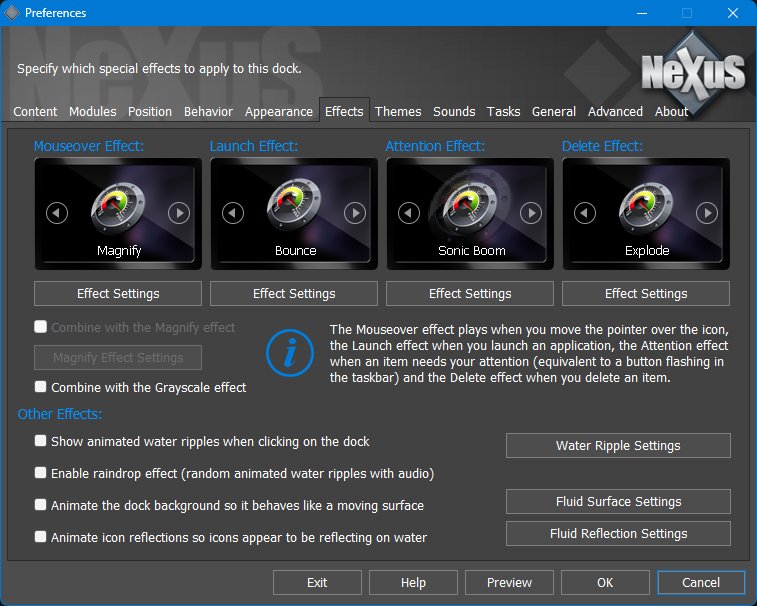The image size is (757, 606).
Task: Click the Bounce effect gauge thumbnail
Action: [294, 205]
